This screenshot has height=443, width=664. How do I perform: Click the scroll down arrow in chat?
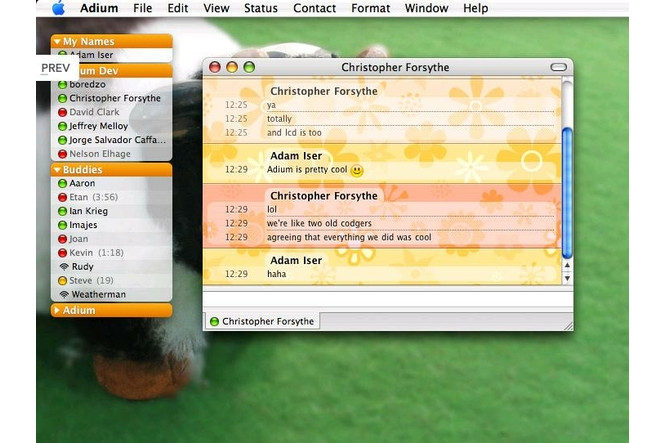[x=567, y=280]
